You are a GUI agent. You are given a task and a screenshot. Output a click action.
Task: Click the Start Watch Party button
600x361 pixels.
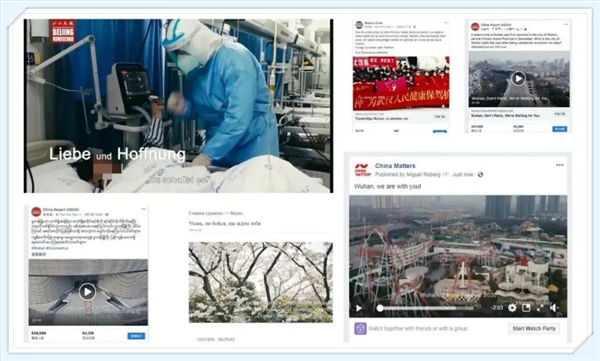pyautogui.click(x=534, y=328)
